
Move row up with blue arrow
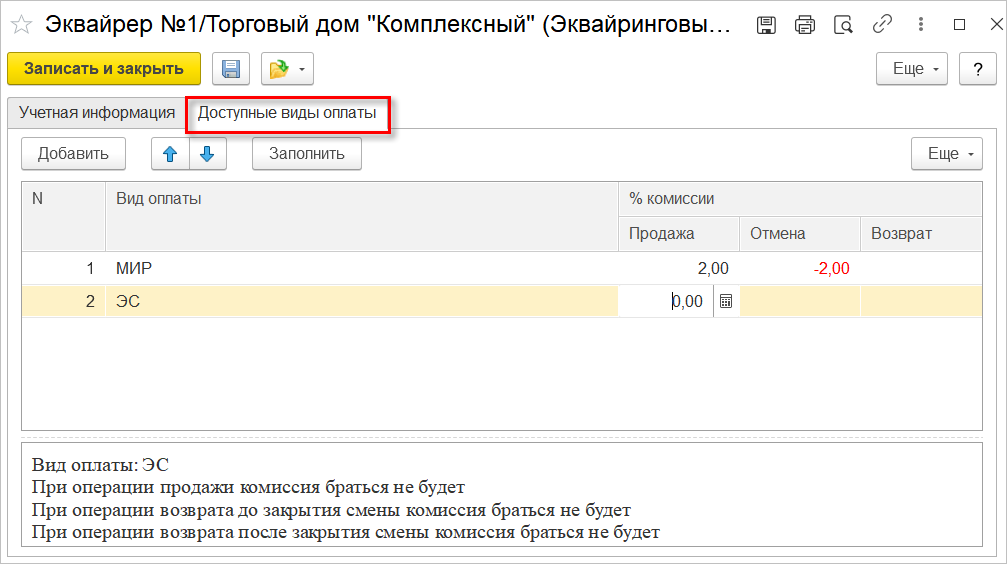pos(170,154)
